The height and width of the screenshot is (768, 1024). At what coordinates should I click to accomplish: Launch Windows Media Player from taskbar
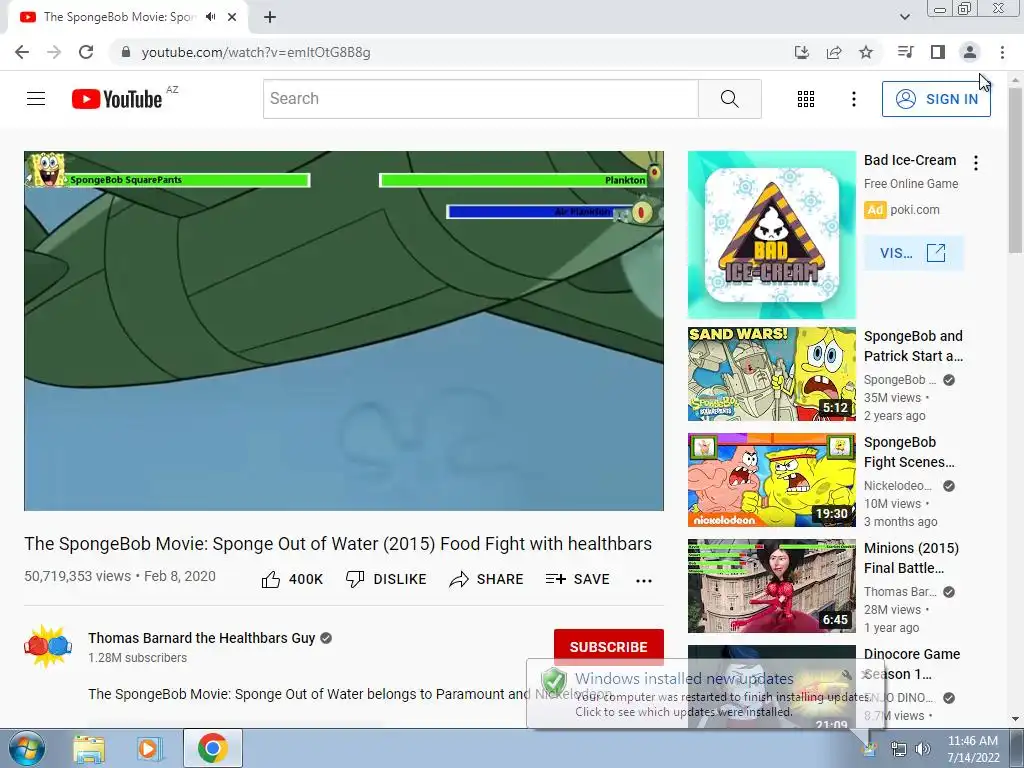(149, 748)
